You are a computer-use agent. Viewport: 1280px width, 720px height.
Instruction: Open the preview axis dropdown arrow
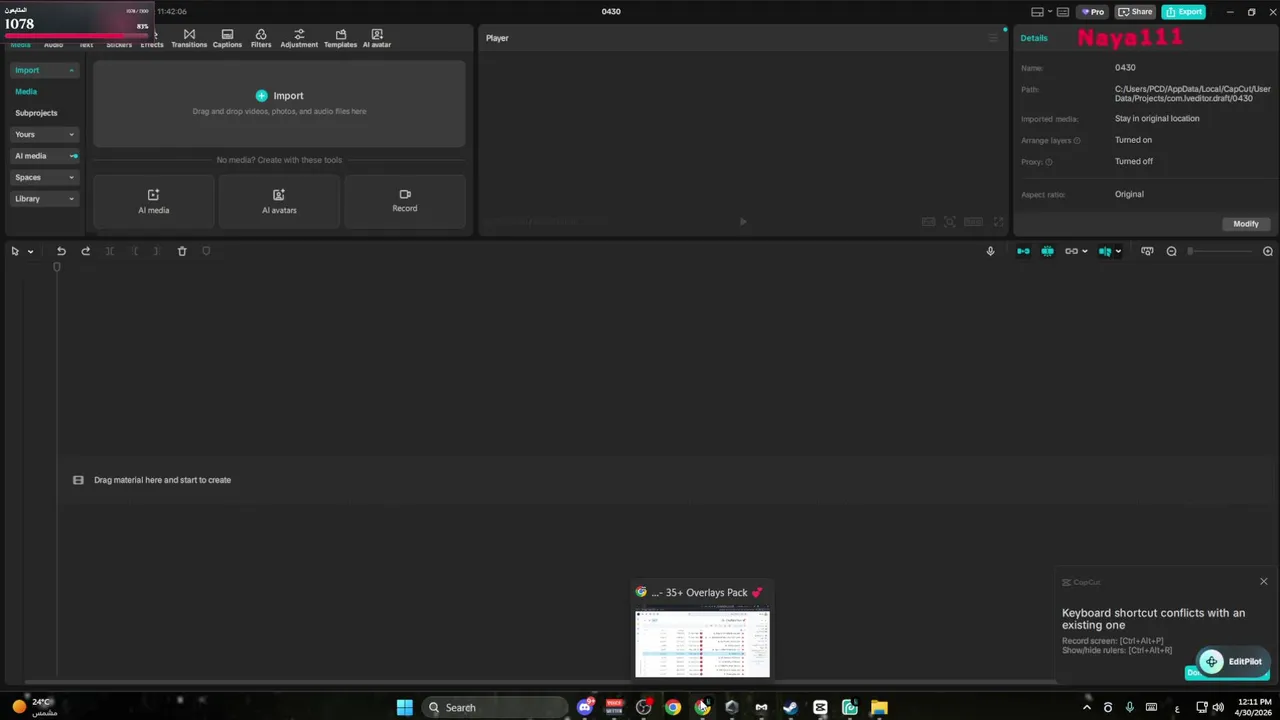click(1118, 252)
